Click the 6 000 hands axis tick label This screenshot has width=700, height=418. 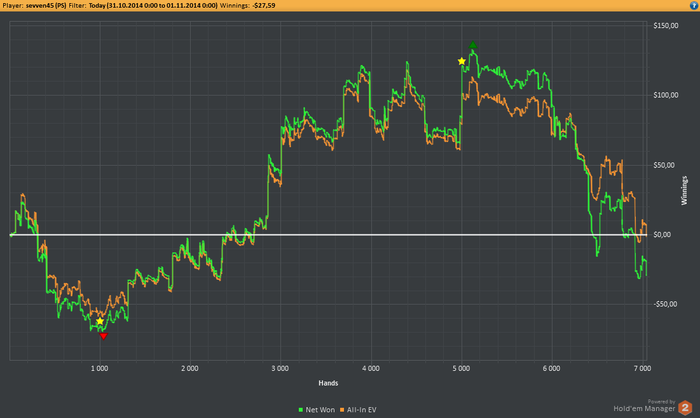coord(551,368)
